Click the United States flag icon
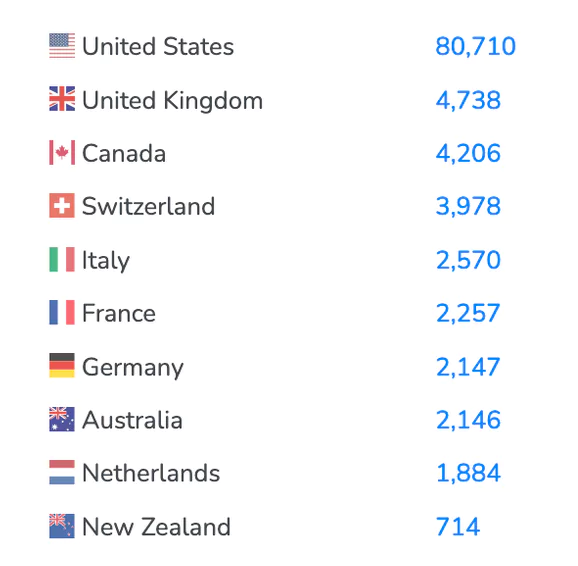The height and width of the screenshot is (566, 578). [x=62, y=46]
